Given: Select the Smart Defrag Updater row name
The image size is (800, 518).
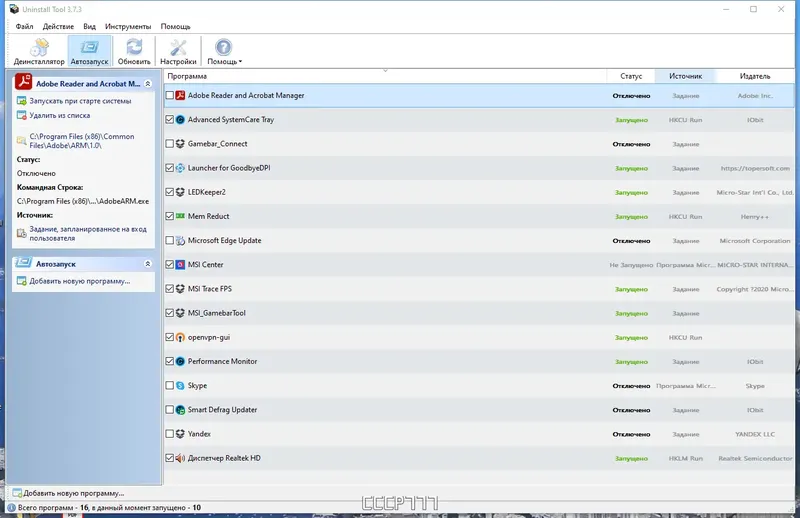Looking at the screenshot, I should tap(222, 410).
